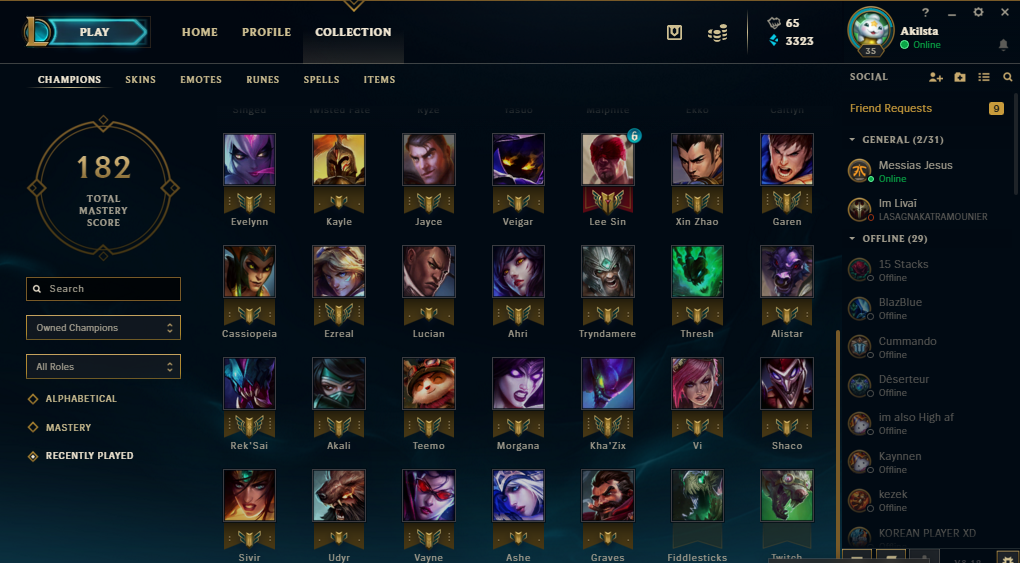Click the Play button
Screen dimensions: 1020x563
click(x=95, y=32)
